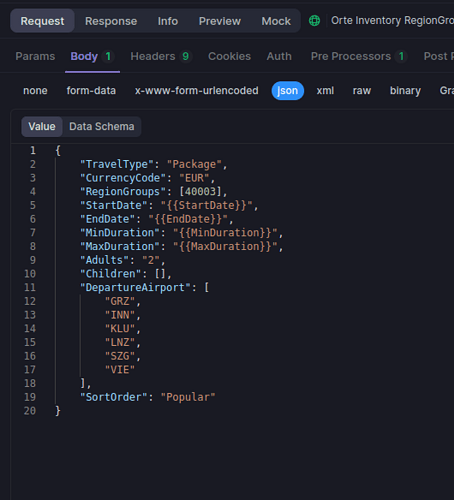Click the "MinDuration" key
Image resolution: width=454 pixels, height=500 pixels.
click(x=120, y=233)
